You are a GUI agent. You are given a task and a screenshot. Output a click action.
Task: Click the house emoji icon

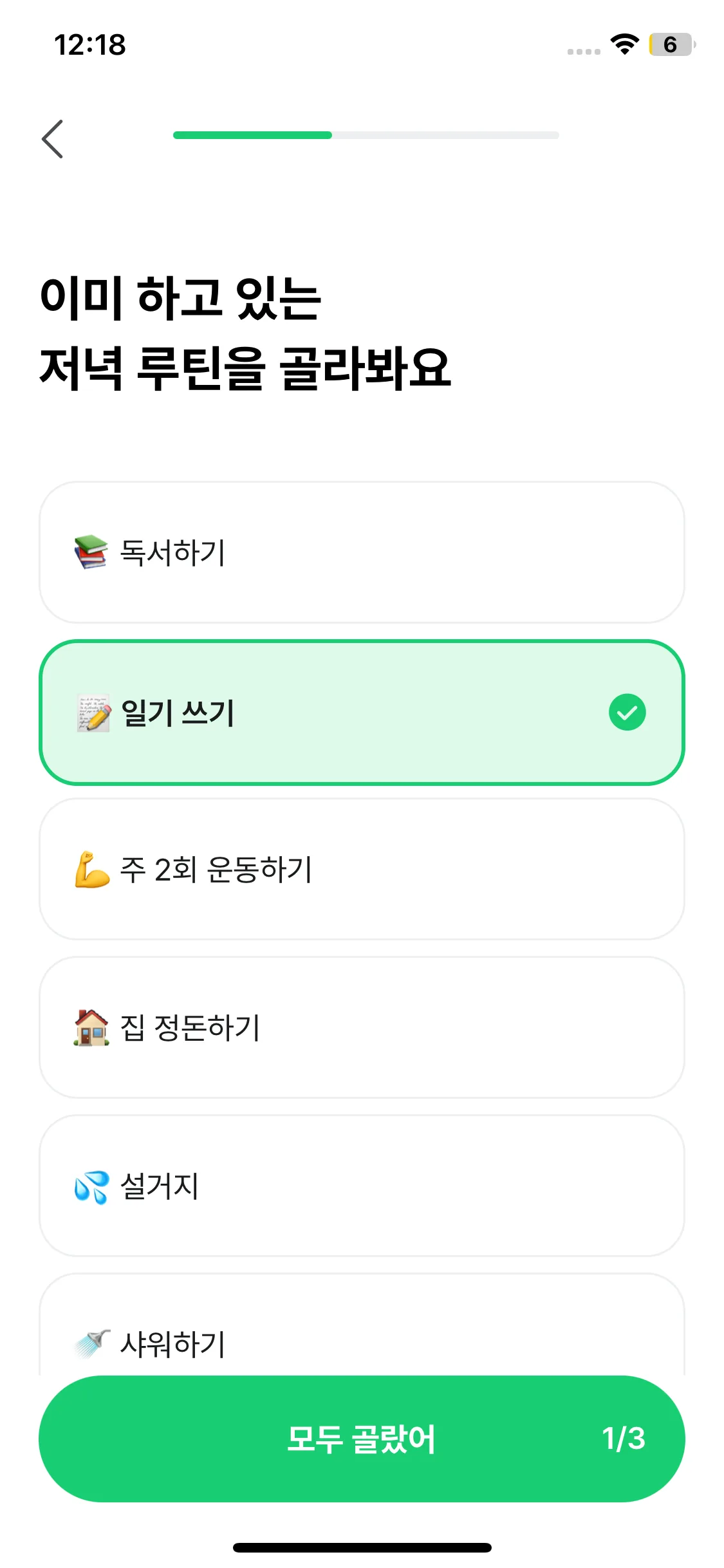(x=91, y=1027)
